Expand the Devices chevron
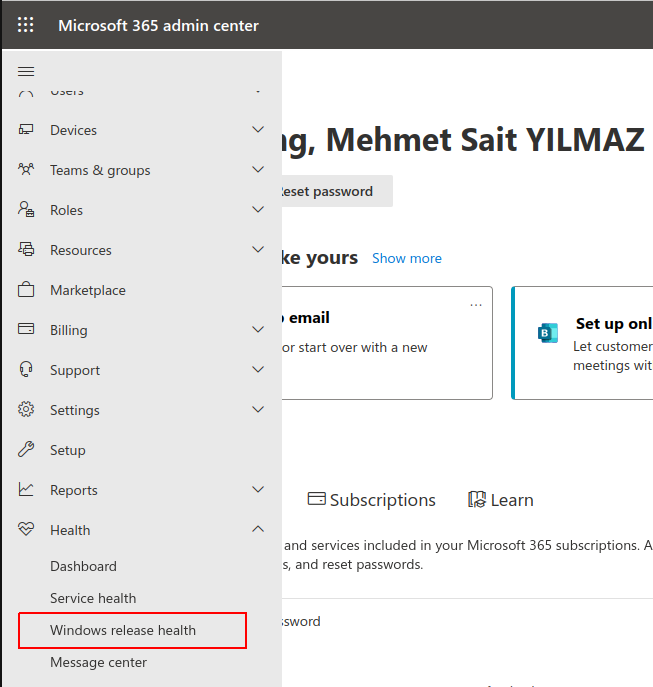Image resolution: width=653 pixels, height=687 pixels. pyautogui.click(x=258, y=130)
